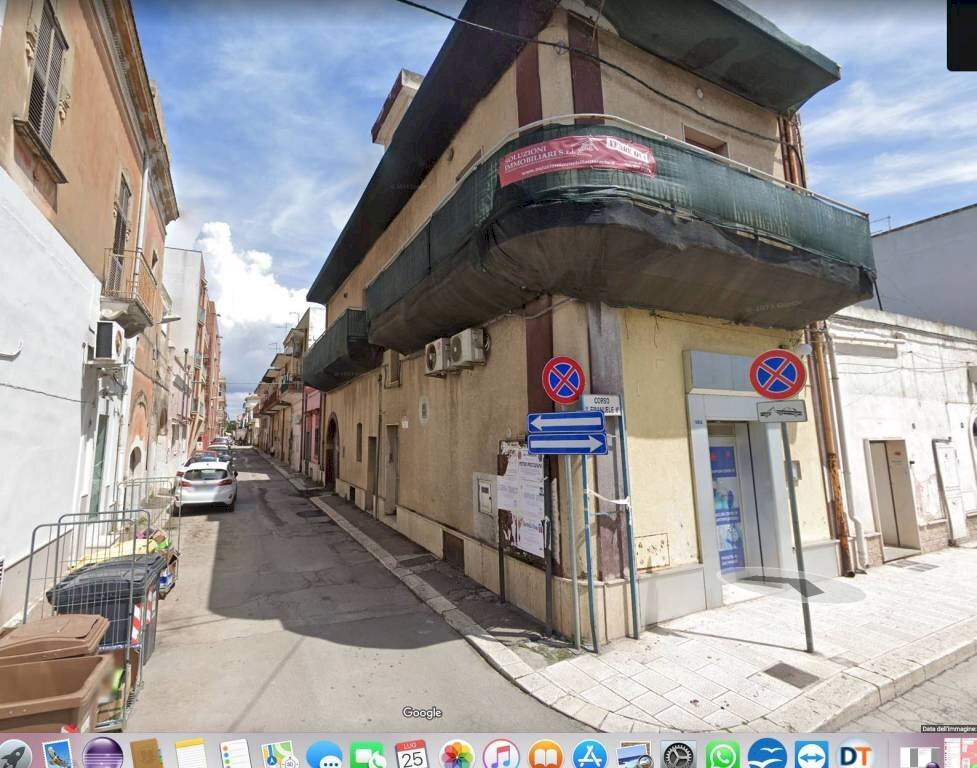977x768 pixels.
Task: Open the yellow Notes app
Action: (x=191, y=753)
